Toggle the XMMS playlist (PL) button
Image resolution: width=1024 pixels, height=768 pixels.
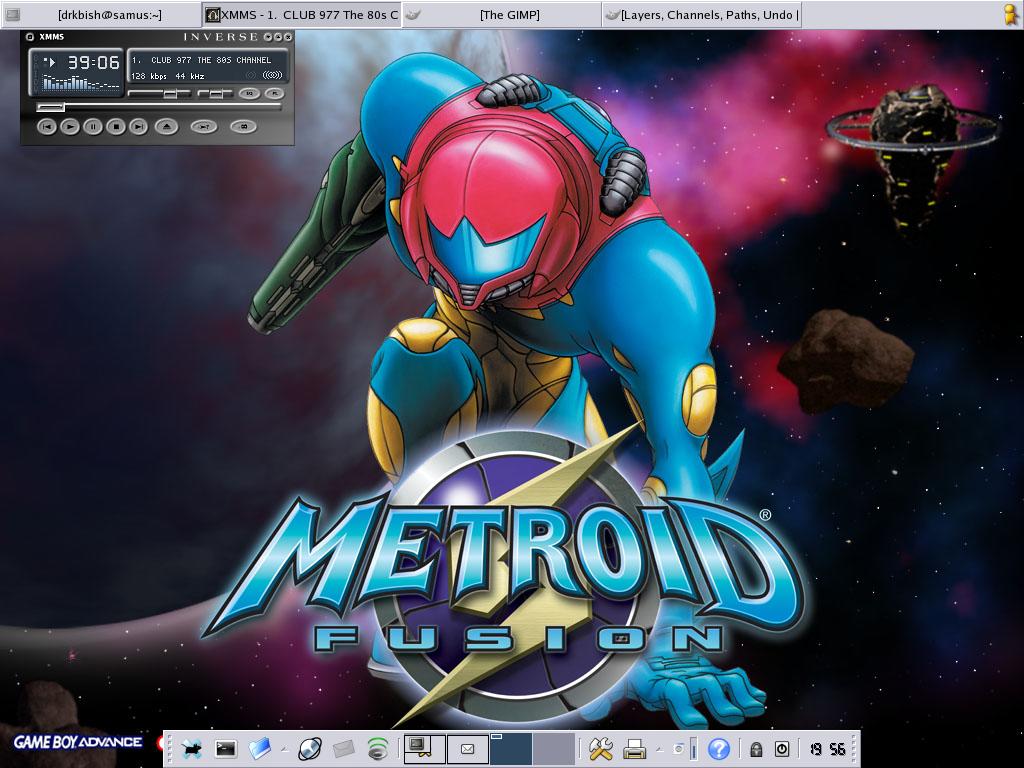(274, 93)
